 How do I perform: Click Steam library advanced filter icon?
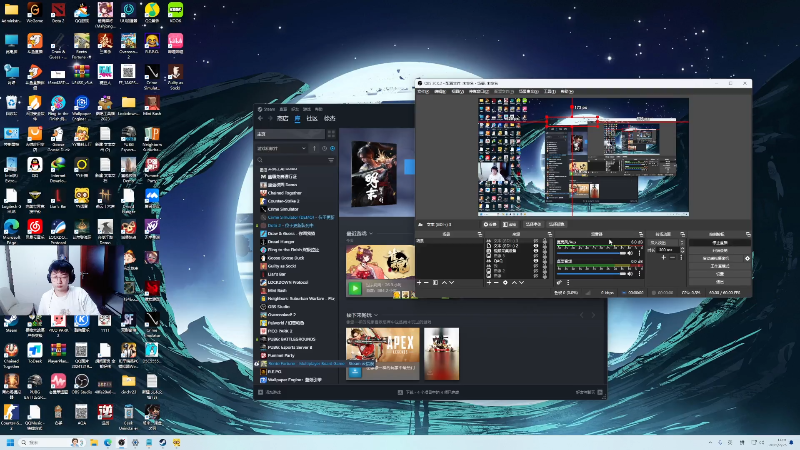pyautogui.click(x=331, y=160)
